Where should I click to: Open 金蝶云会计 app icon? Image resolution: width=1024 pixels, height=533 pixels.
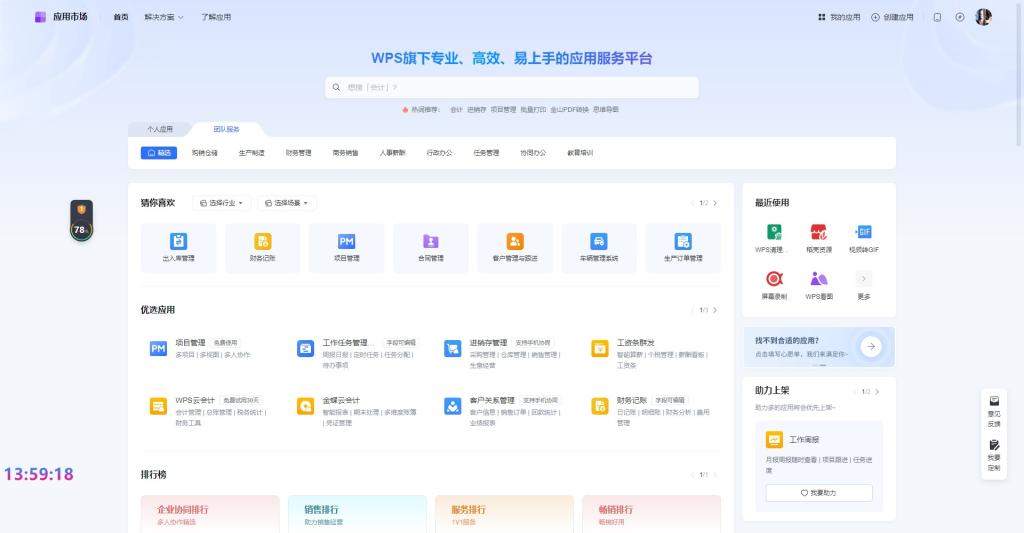pos(305,406)
